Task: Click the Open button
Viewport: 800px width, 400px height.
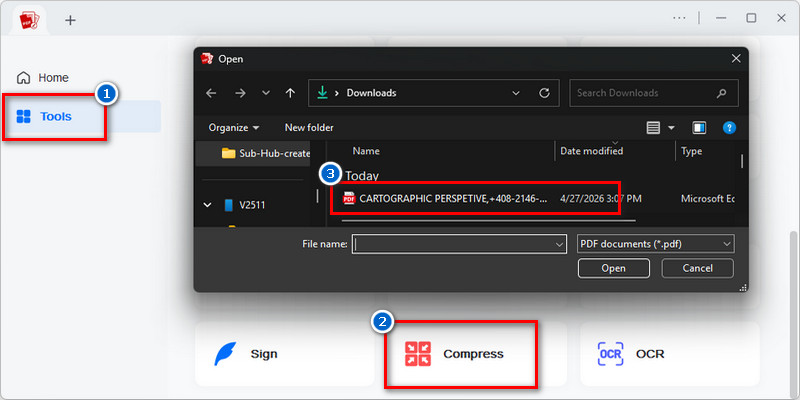Action: coord(613,268)
